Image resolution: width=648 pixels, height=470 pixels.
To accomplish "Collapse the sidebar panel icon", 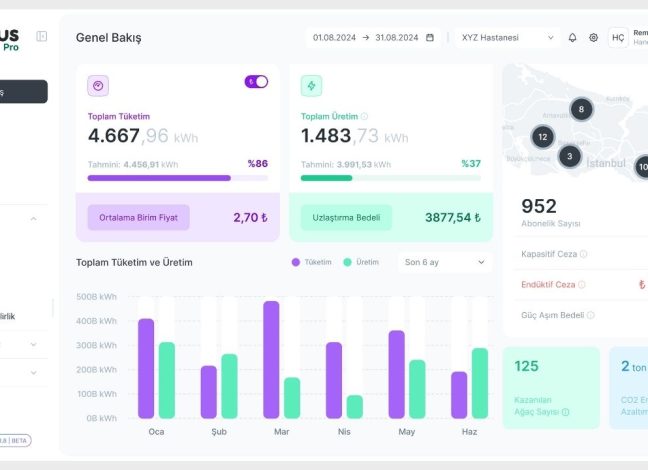I will [x=42, y=36].
